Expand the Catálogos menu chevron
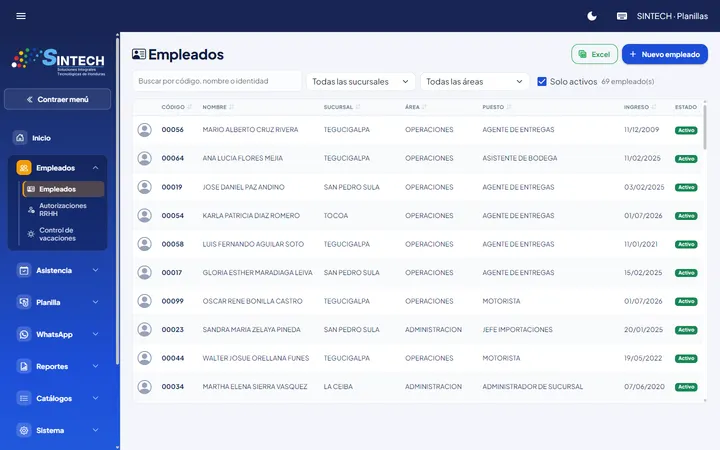Viewport: 720px width, 450px height. [96, 398]
